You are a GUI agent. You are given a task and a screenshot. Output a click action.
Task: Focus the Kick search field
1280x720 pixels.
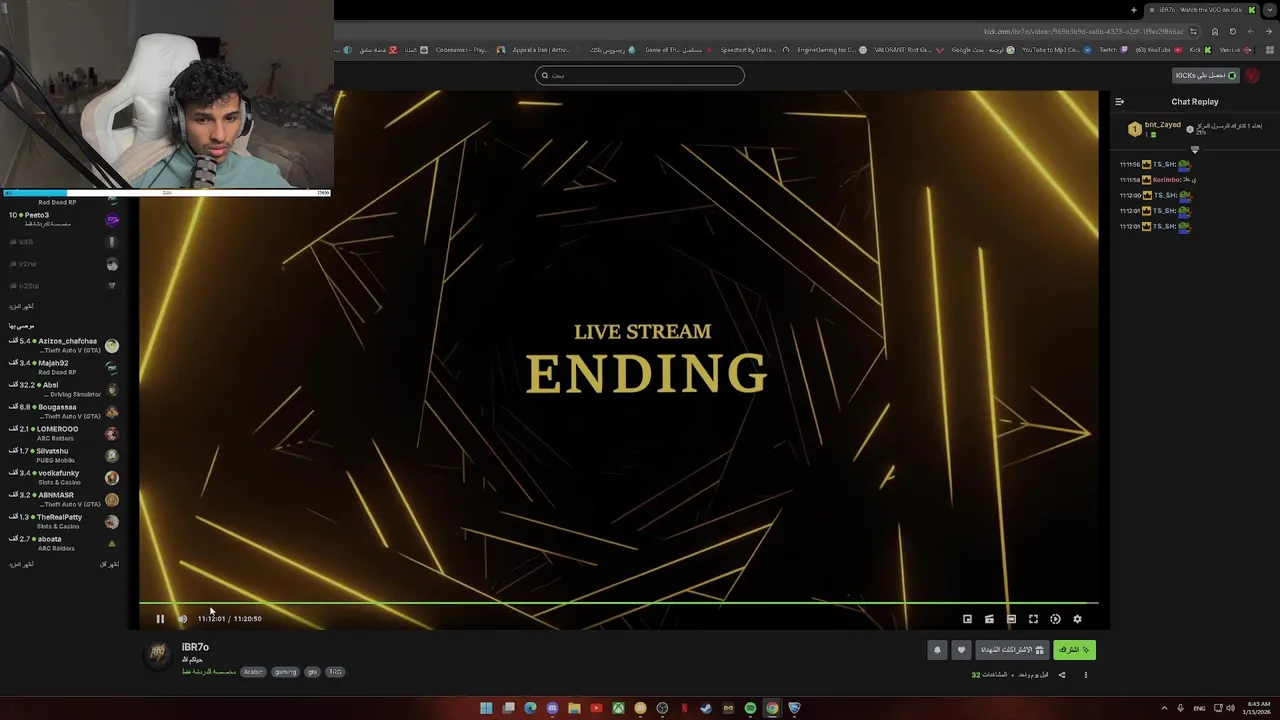pyautogui.click(x=640, y=75)
